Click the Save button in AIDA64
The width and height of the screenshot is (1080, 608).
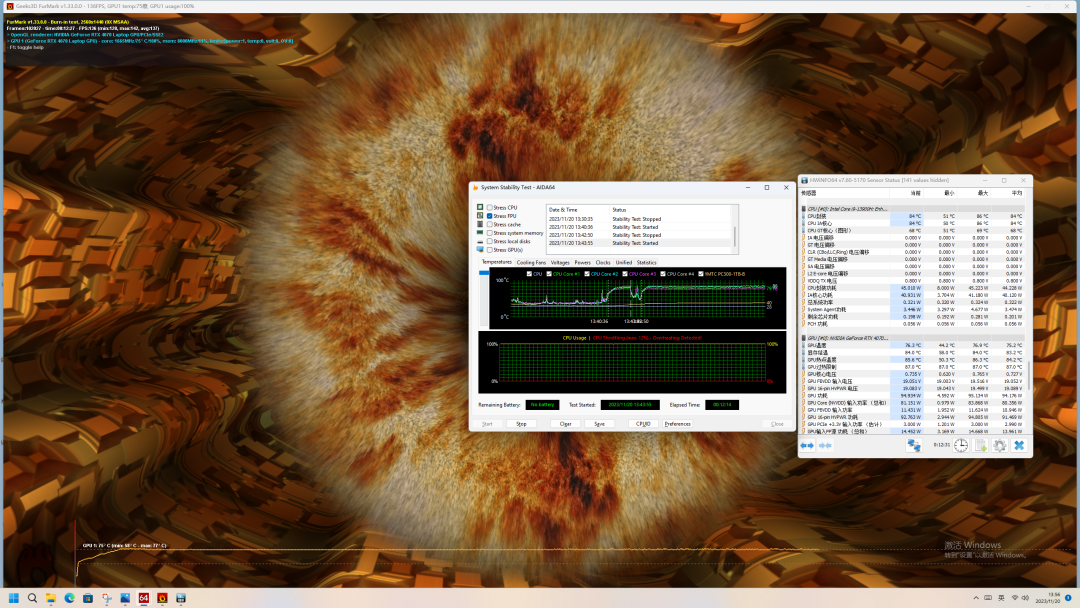click(599, 424)
